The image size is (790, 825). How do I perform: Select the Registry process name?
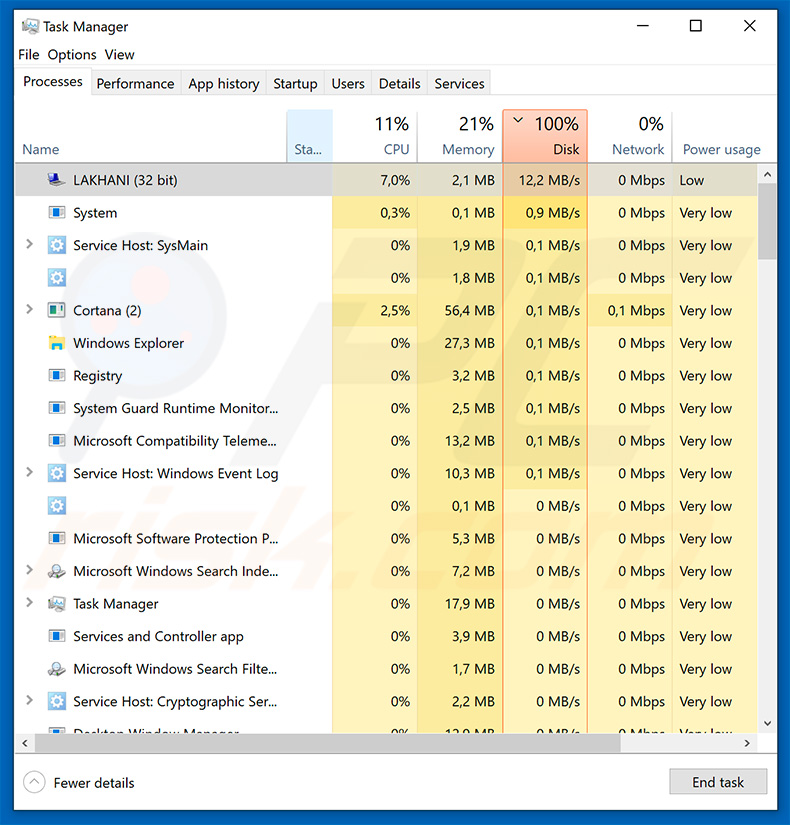[x=97, y=376]
